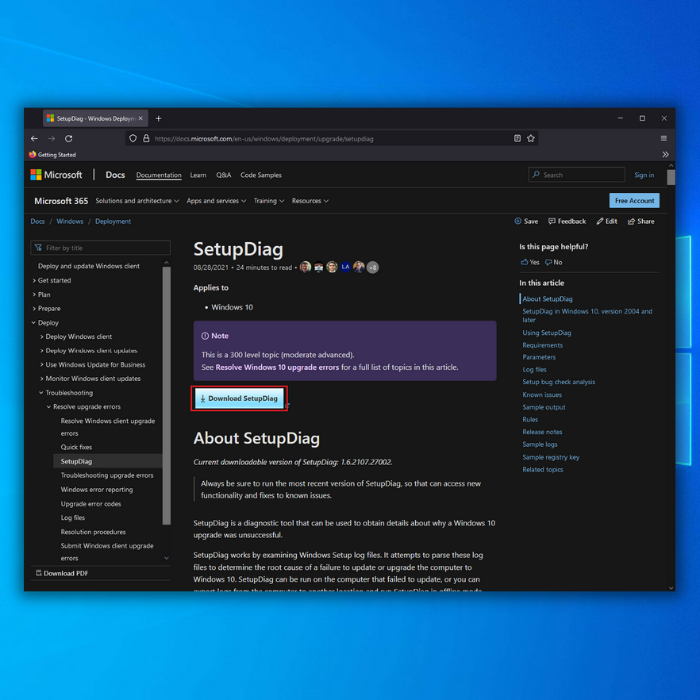This screenshot has width=700, height=700.
Task: Click the tracking protection shield icon
Action: click(x=133, y=138)
